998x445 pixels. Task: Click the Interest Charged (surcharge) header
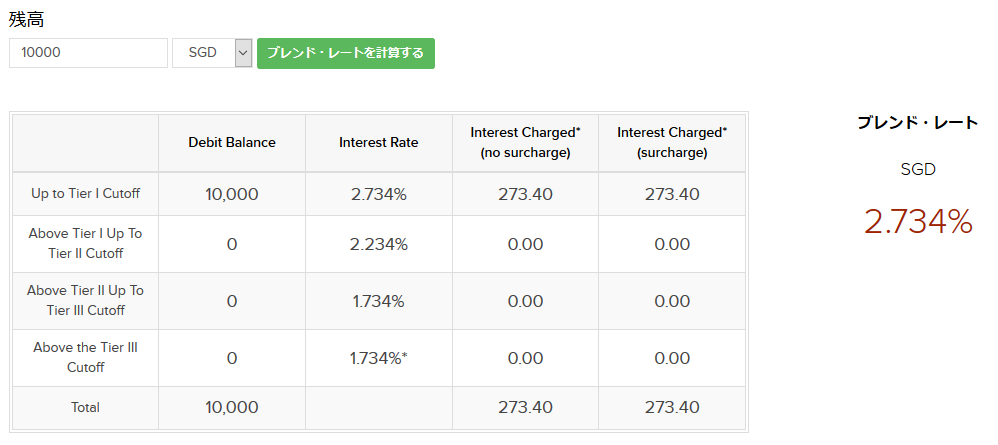tap(672, 143)
